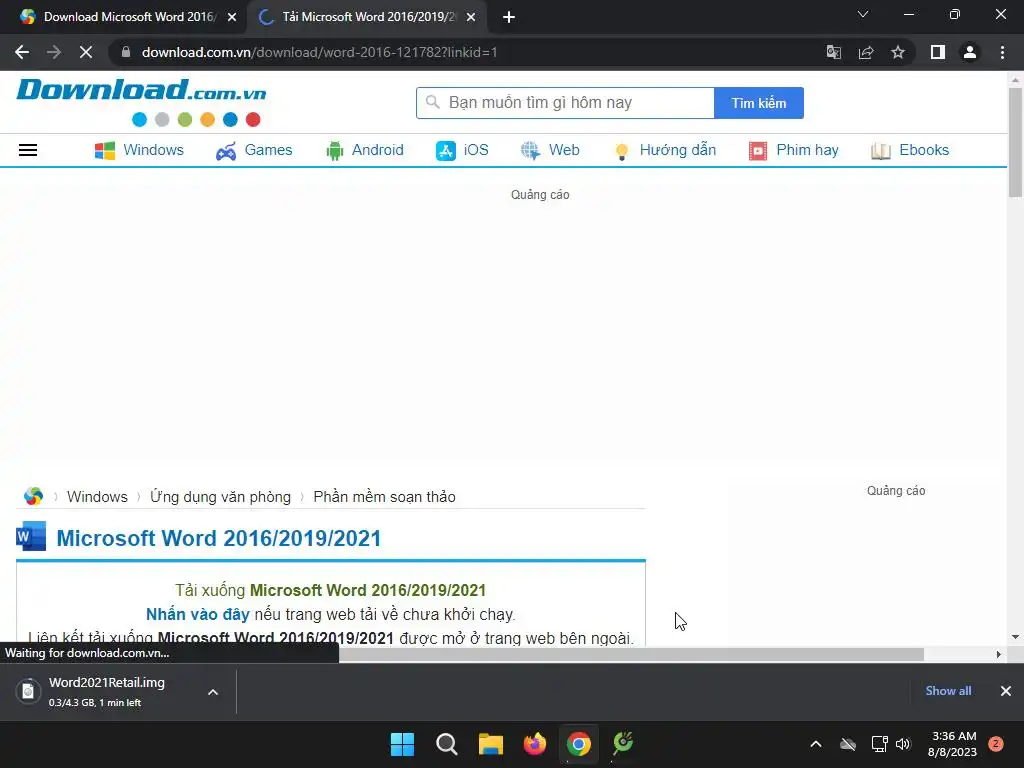Open the 'Phim hay' category
This screenshot has height=768, width=1024.
(x=793, y=150)
